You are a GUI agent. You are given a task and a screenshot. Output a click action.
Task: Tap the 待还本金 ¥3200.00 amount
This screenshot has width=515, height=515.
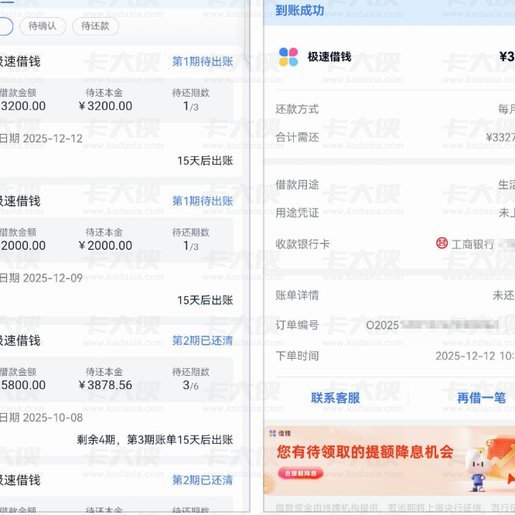pyautogui.click(x=105, y=106)
